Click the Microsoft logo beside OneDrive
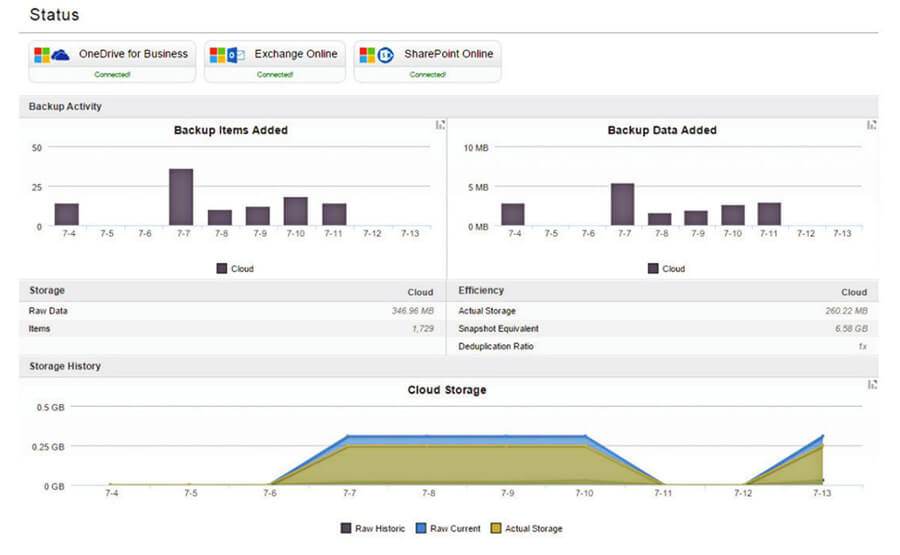900x555 pixels. [x=42, y=55]
